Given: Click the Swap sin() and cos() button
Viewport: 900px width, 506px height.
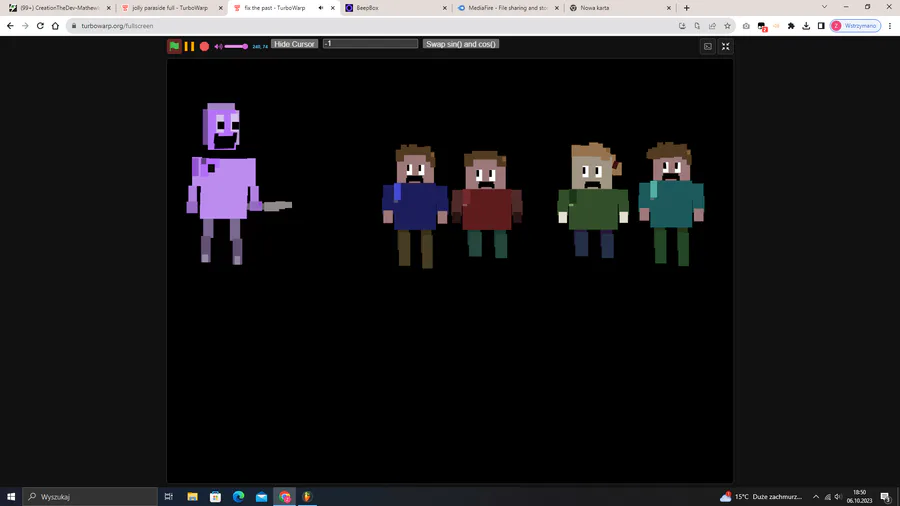Looking at the screenshot, I should (461, 44).
